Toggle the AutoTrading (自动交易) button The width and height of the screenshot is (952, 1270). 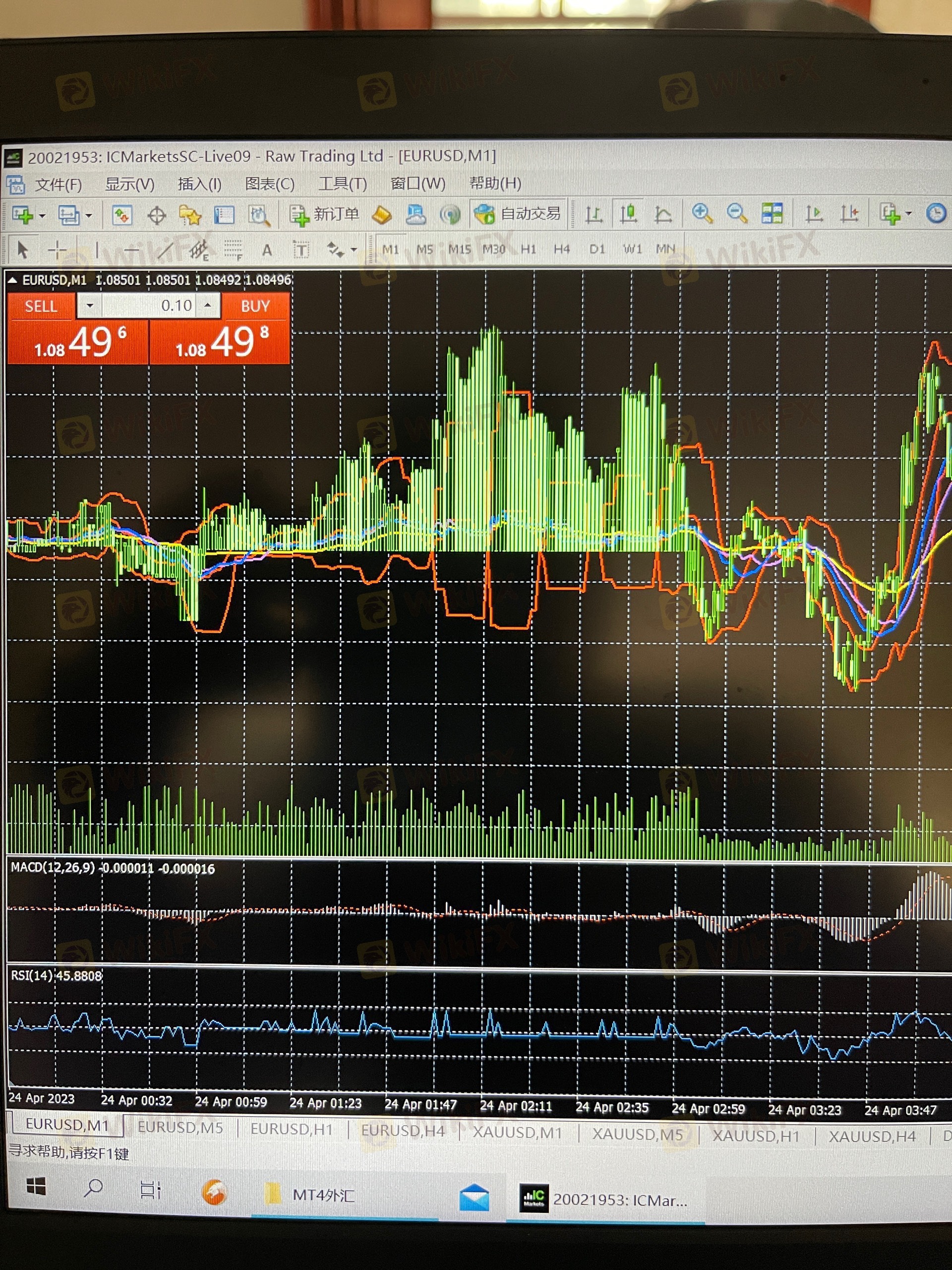click(x=518, y=214)
